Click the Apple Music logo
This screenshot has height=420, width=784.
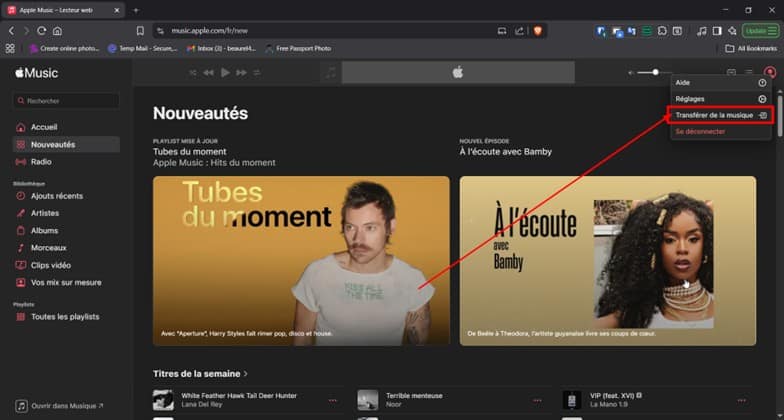tap(36, 73)
